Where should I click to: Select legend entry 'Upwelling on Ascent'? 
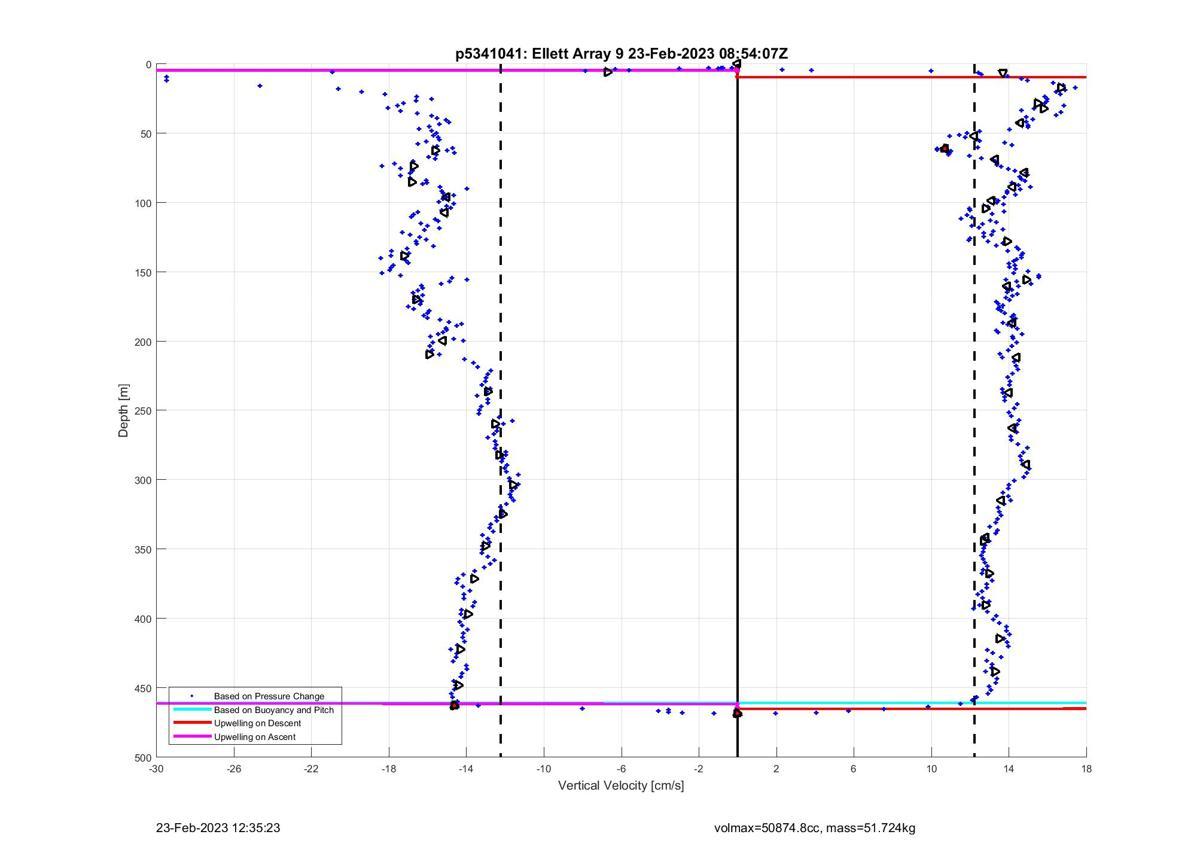pos(255,737)
